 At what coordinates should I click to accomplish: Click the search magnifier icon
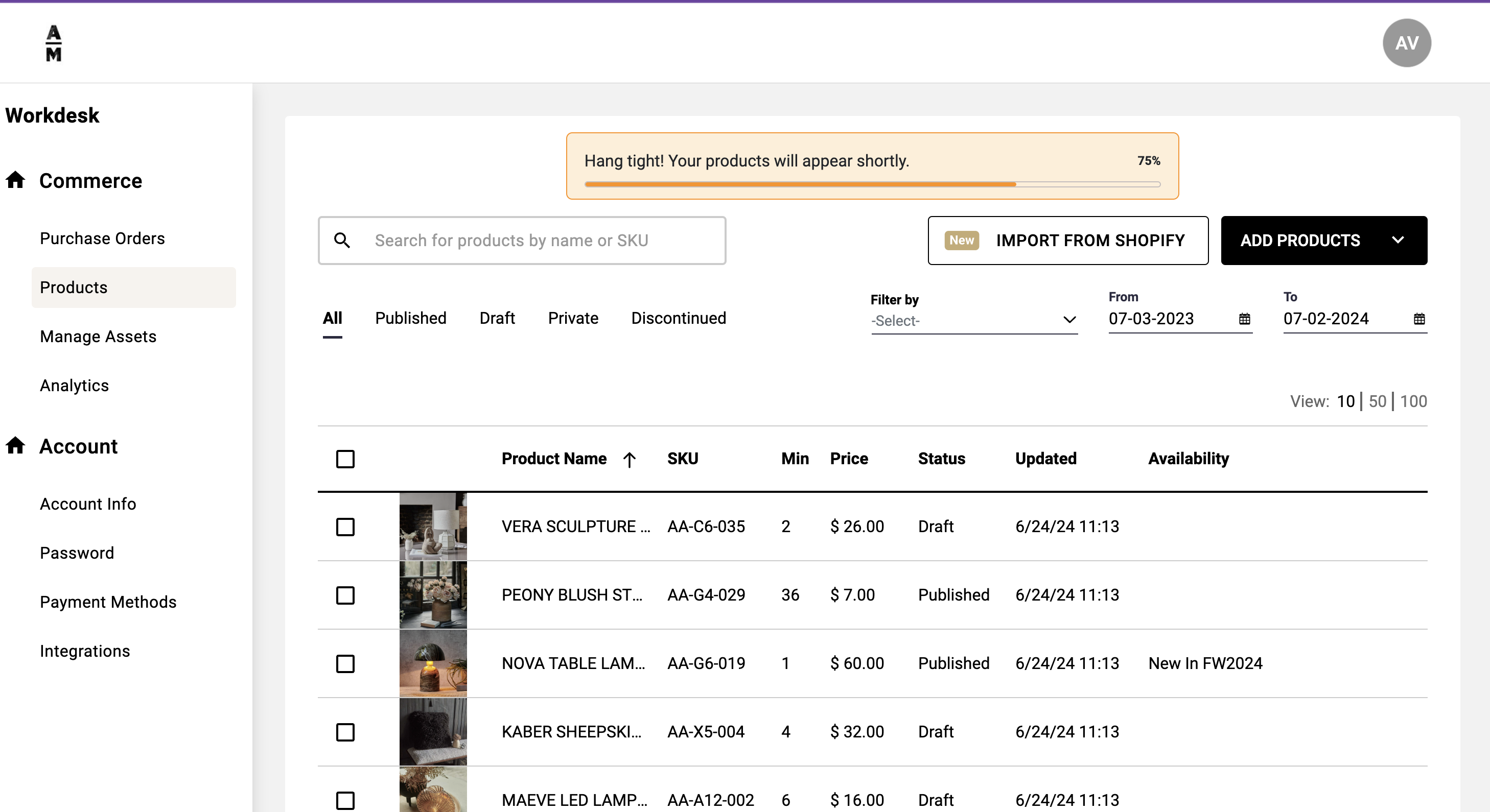click(x=342, y=241)
